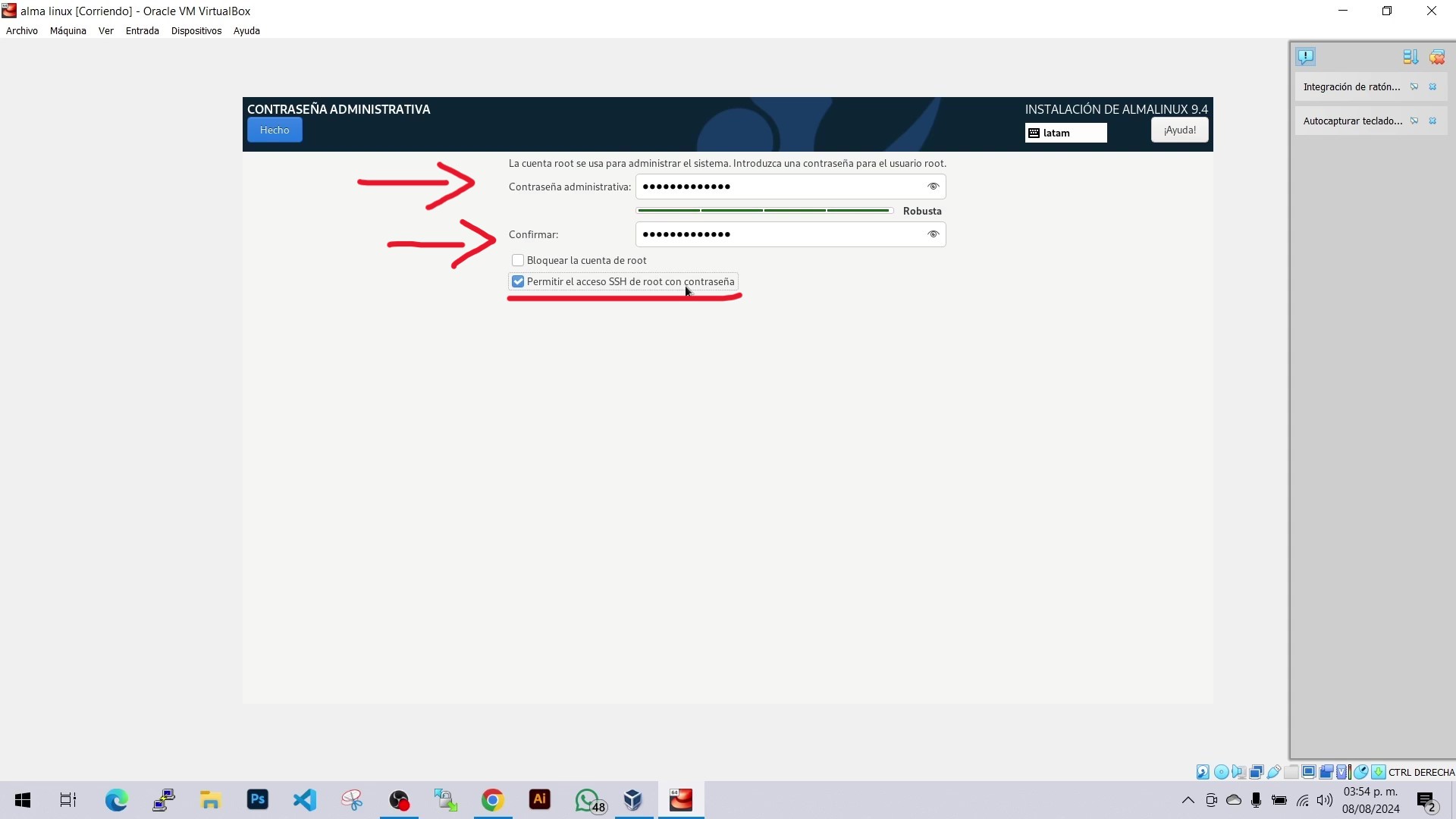Launch Microsoft Edge from the taskbar
The height and width of the screenshot is (819, 1456).
pyautogui.click(x=117, y=800)
